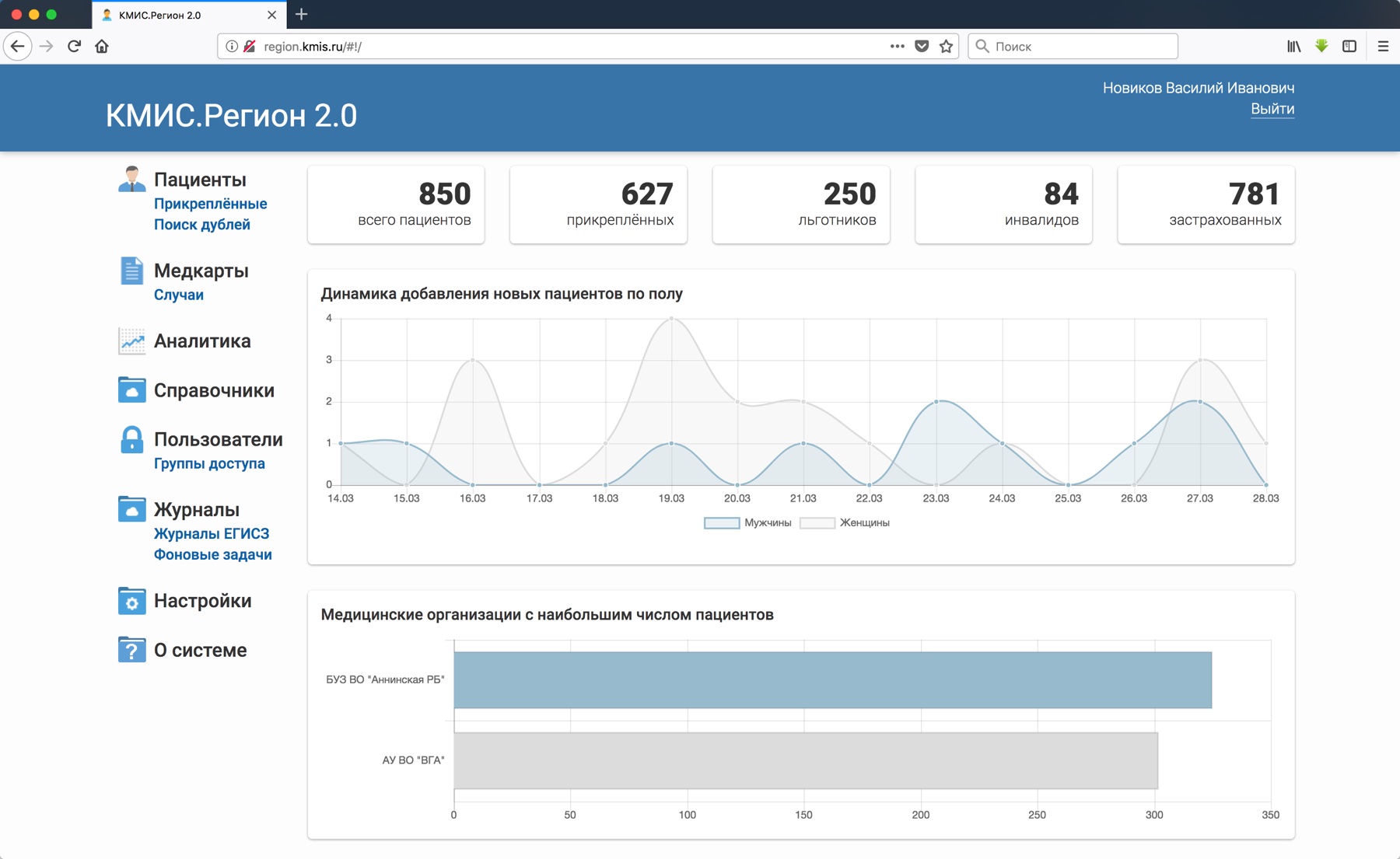The height and width of the screenshot is (859, 1400).
Task: Click the 250 льготников card
Action: tap(801, 205)
